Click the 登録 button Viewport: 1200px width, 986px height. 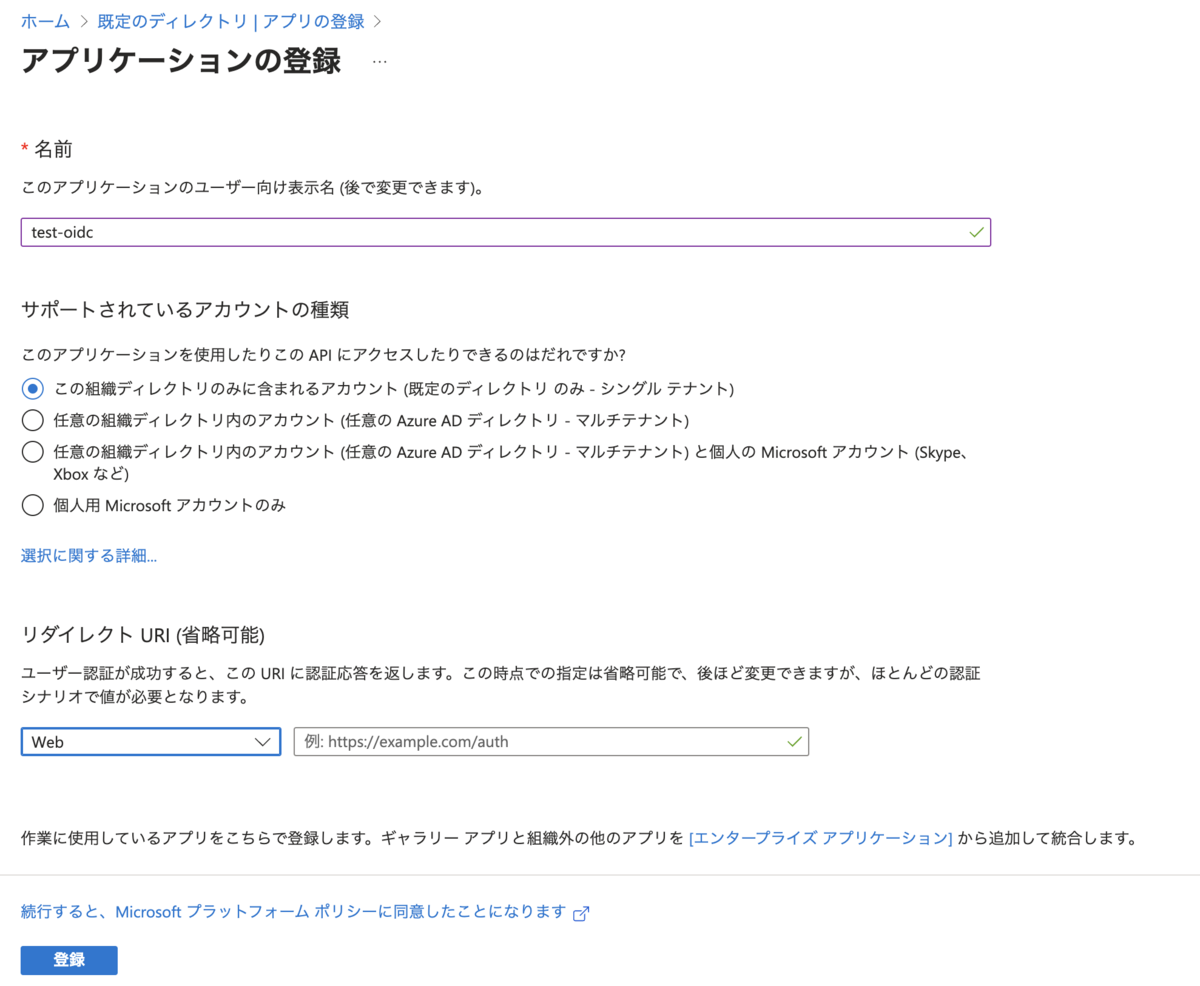coord(68,960)
